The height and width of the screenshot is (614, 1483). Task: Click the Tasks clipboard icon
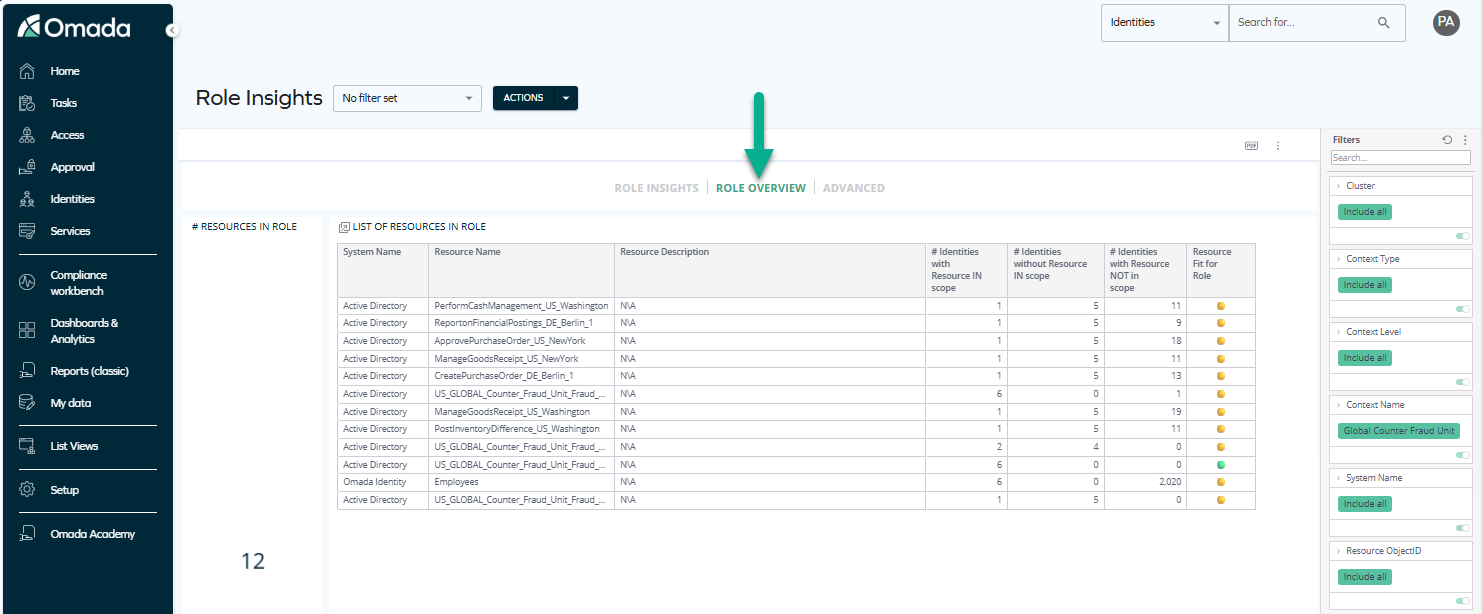point(28,103)
